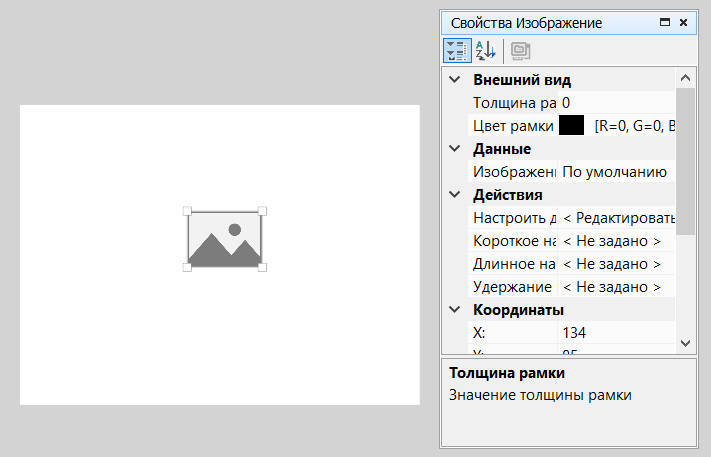Click the black frame color swatch

(572, 126)
